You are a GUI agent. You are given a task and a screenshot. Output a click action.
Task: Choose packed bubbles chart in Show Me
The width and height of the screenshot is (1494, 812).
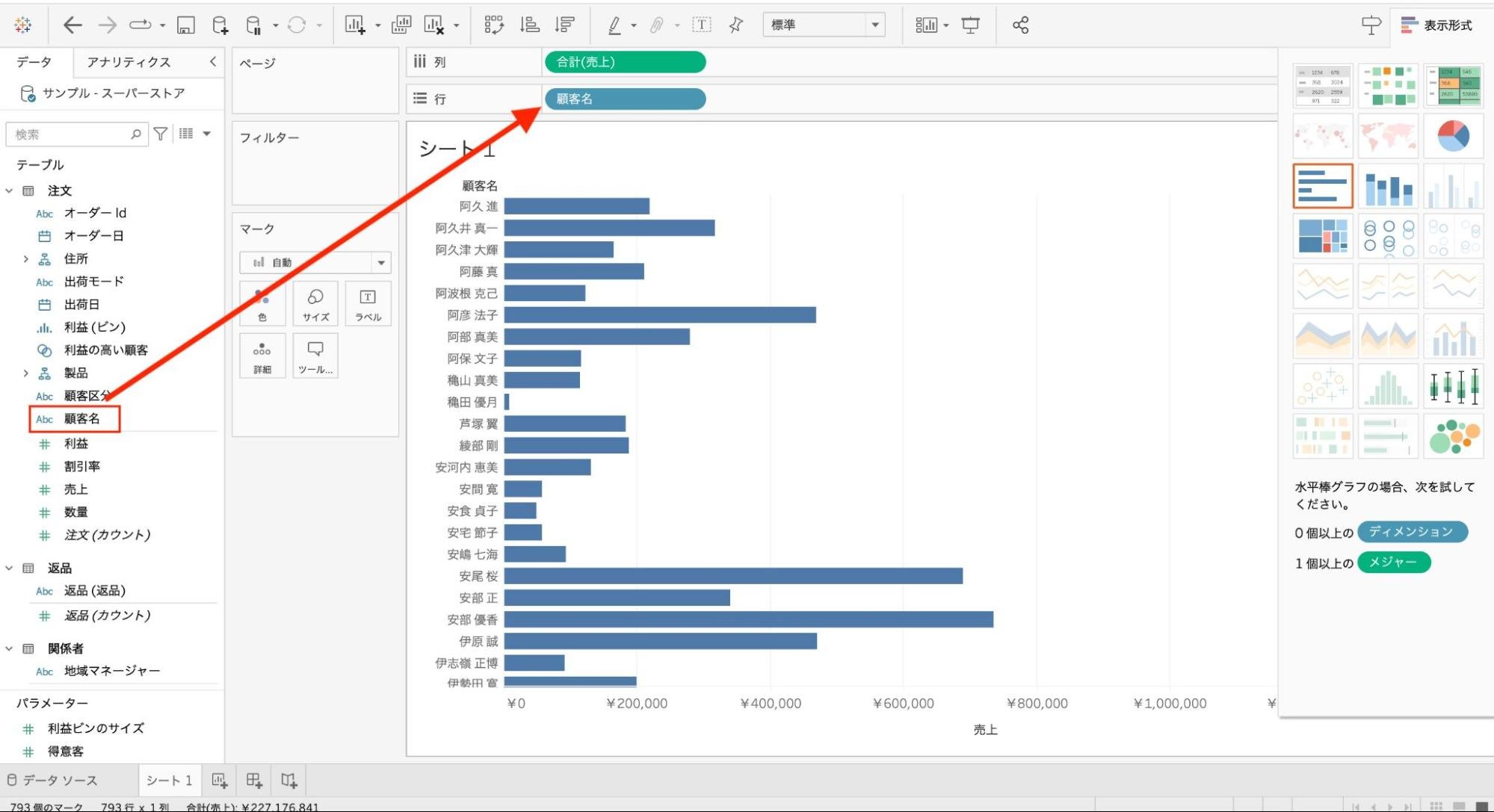(1453, 436)
